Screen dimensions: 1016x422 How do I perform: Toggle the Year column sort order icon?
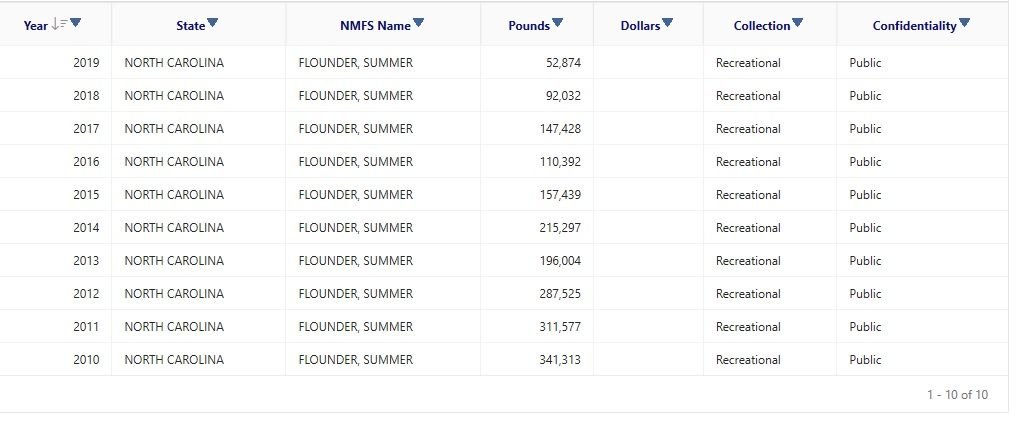(59, 24)
